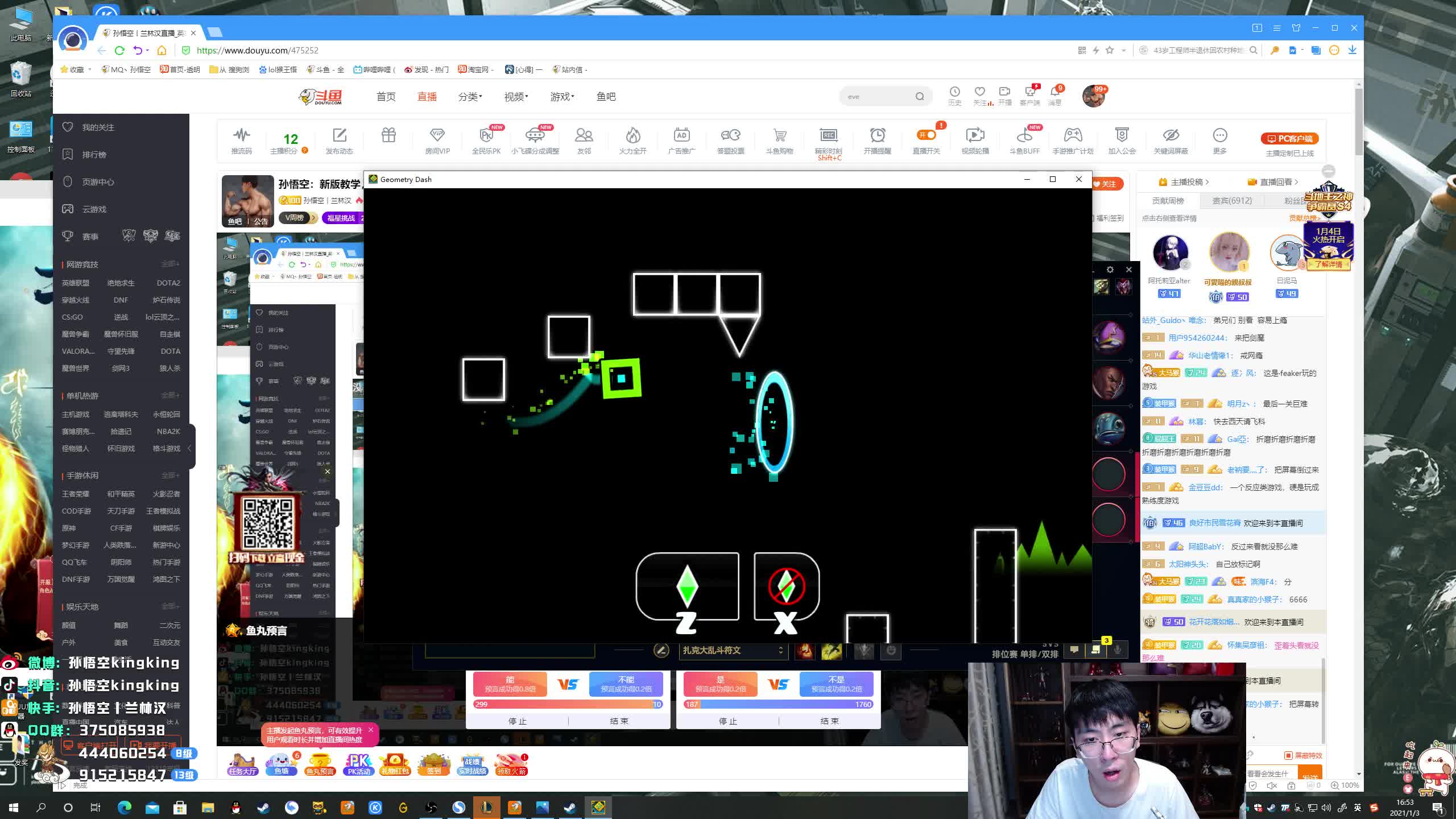Expand the 直播回看 arrow link
The height and width of the screenshot is (819, 1456).
(x=1273, y=182)
